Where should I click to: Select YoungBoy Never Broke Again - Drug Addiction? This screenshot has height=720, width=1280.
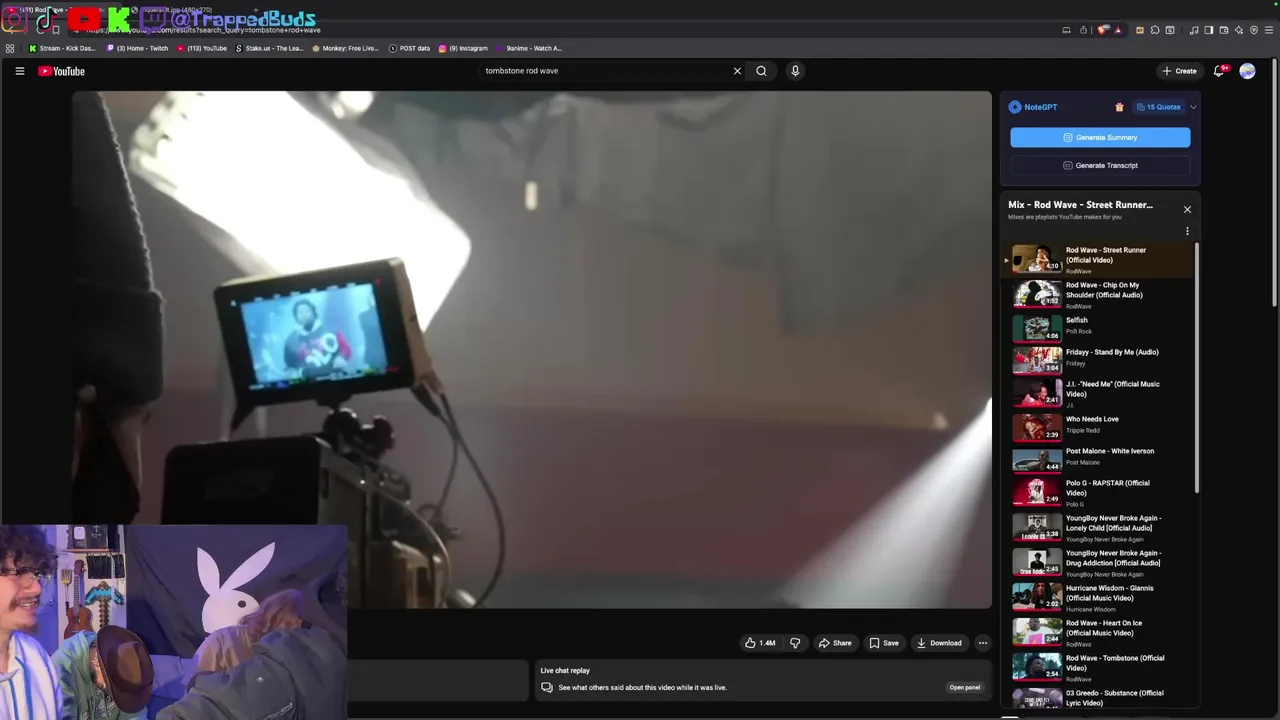tap(1098, 563)
